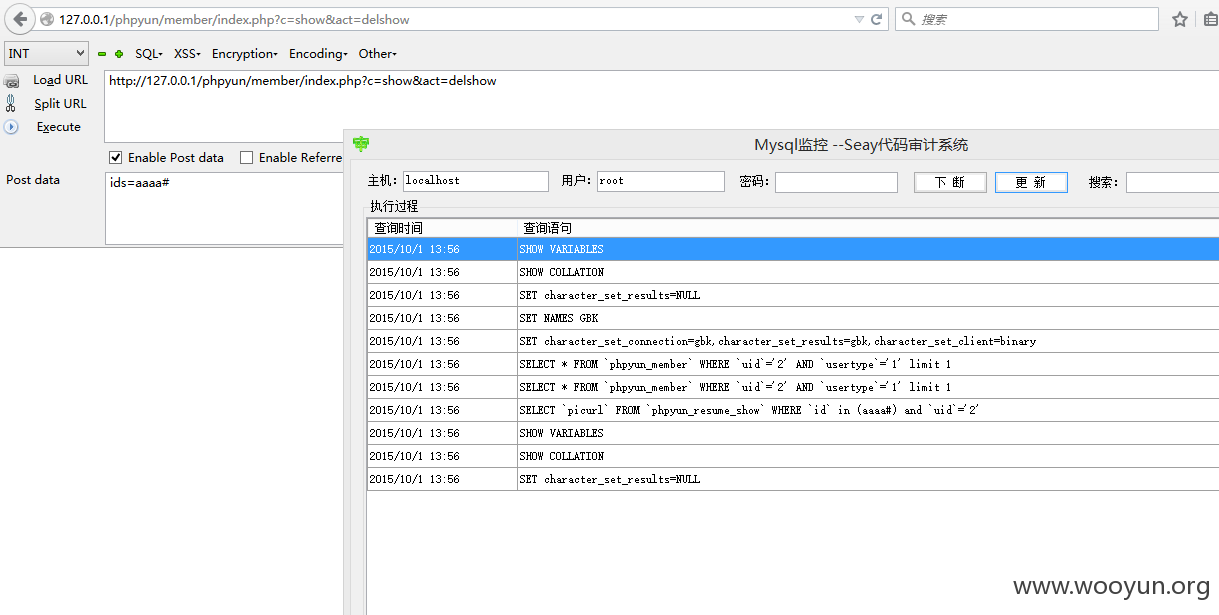Click the Execute play icon
Image resolution: width=1219 pixels, height=615 pixels.
pos(11,127)
